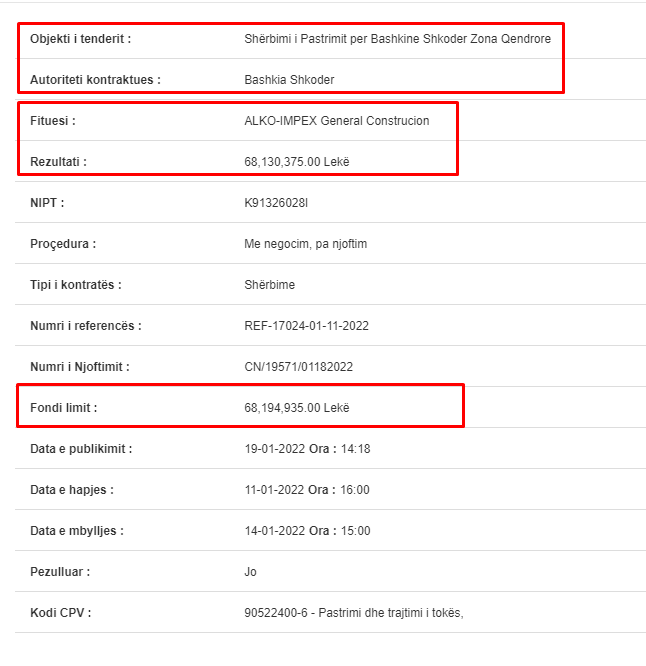The width and height of the screenshot is (646, 666).
Task: Click the 'Pezulluar' value 'Jo'
Action: pyautogui.click(x=250, y=572)
